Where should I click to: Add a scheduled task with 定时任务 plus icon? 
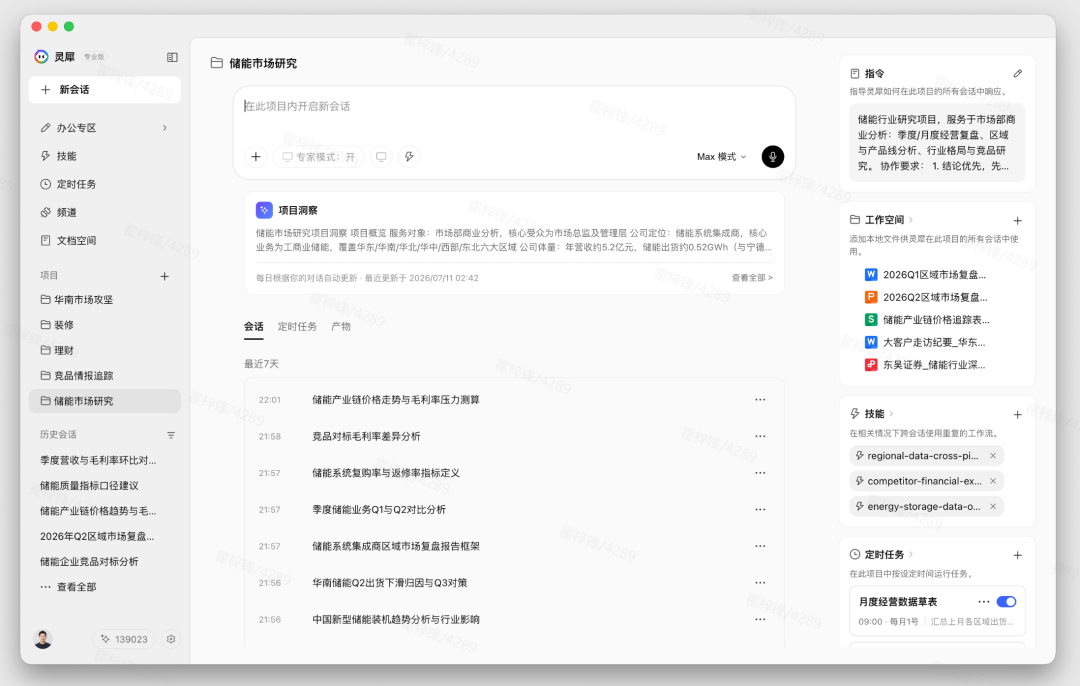click(x=1017, y=555)
